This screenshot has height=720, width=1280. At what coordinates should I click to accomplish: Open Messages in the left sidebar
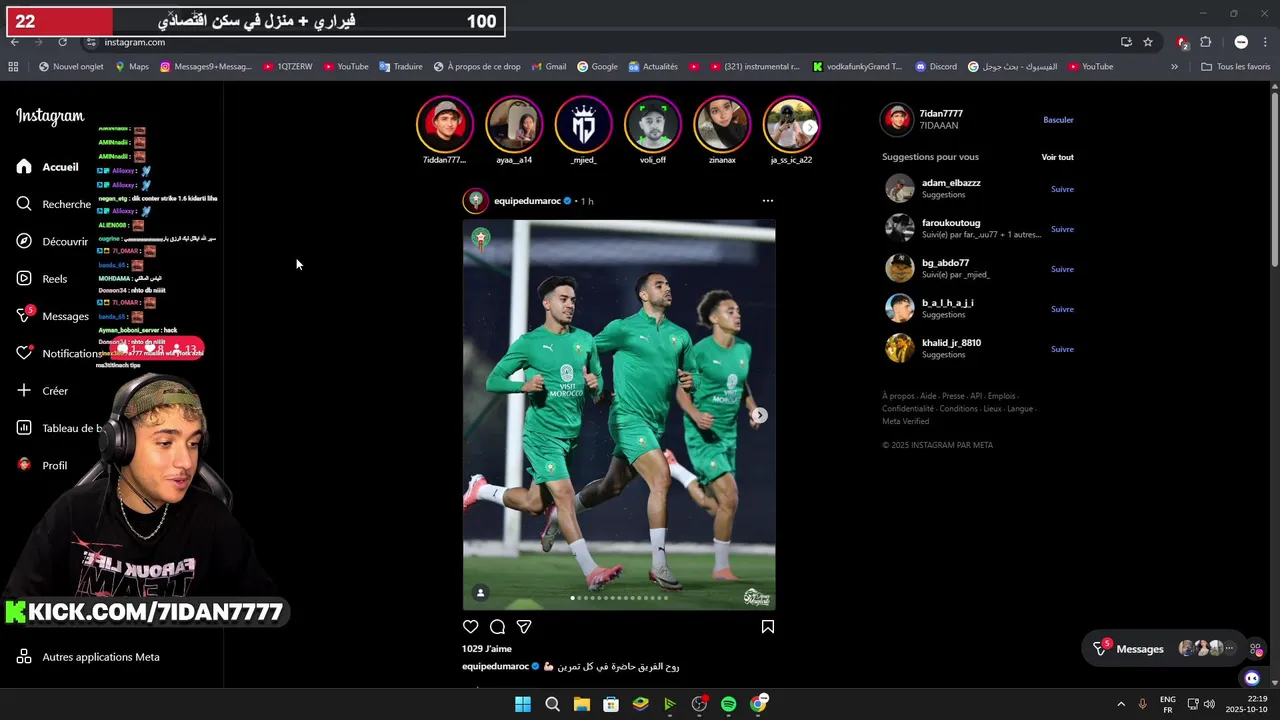pyautogui.click(x=53, y=316)
